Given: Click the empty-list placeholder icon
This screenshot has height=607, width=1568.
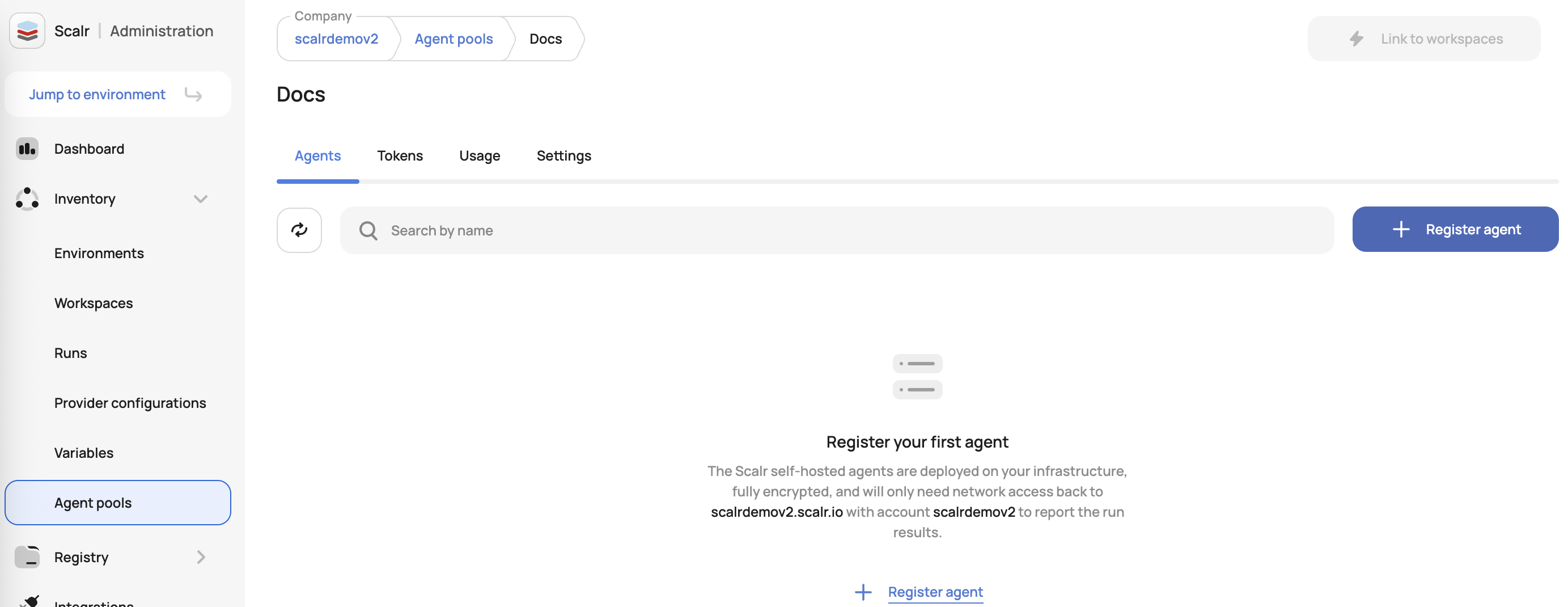Looking at the screenshot, I should click(917, 376).
